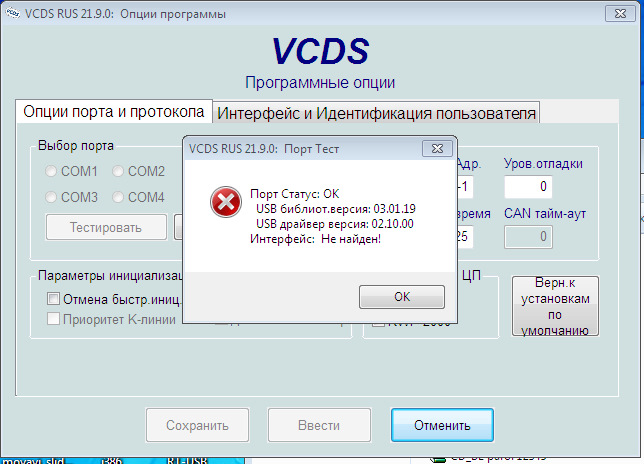This screenshot has width=644, height=464.
Task: Toggle the Приоритет К-линии checkbox
Action: [54, 319]
